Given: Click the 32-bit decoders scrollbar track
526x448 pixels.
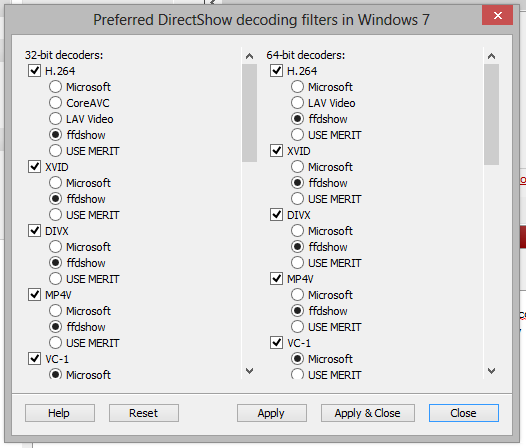Looking at the screenshot, I should coord(249,262).
